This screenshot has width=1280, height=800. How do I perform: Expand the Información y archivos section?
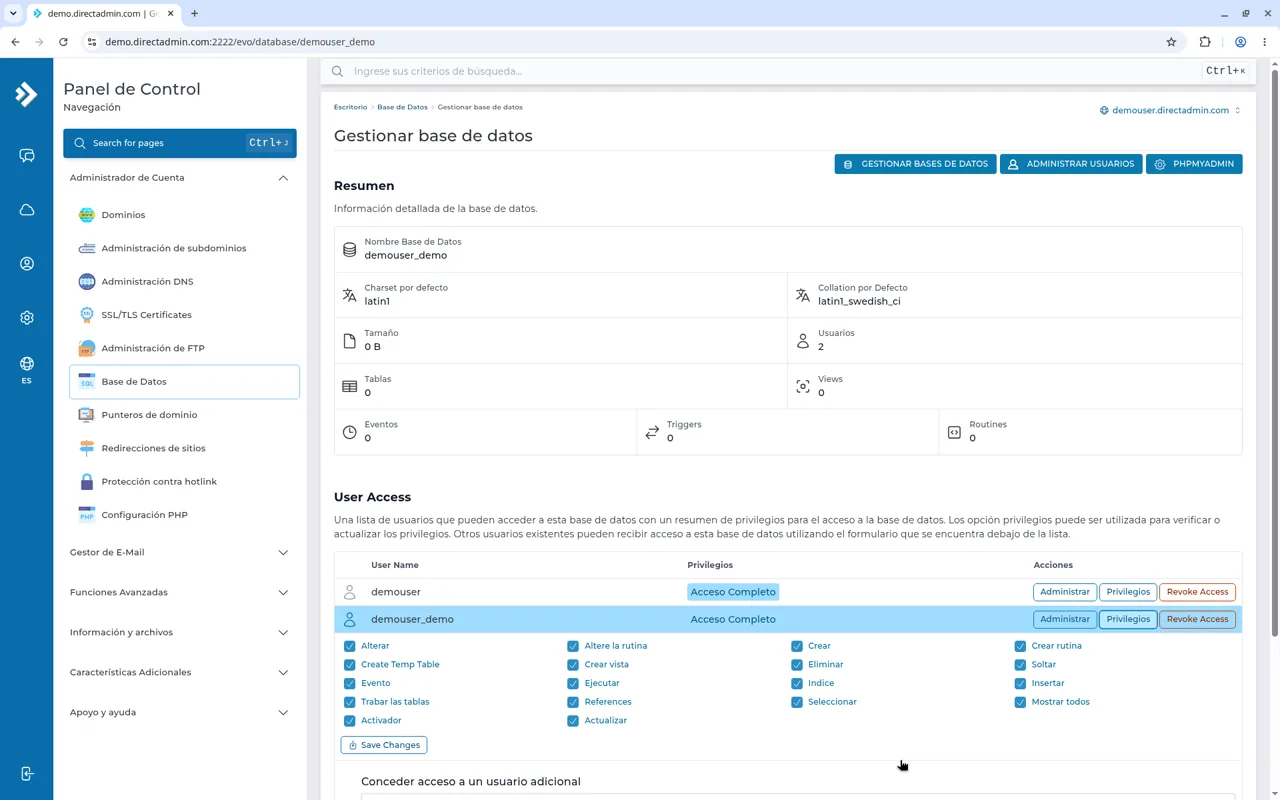[180, 632]
